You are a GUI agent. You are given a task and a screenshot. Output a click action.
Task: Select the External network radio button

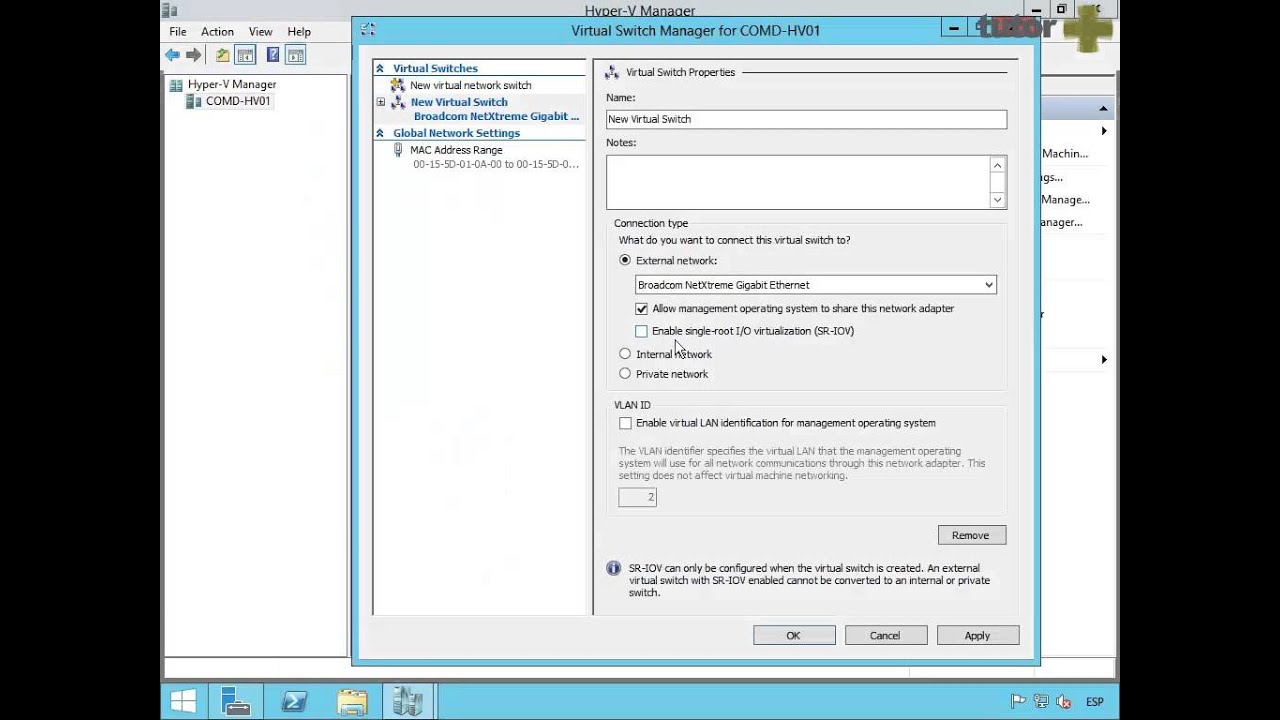point(625,260)
